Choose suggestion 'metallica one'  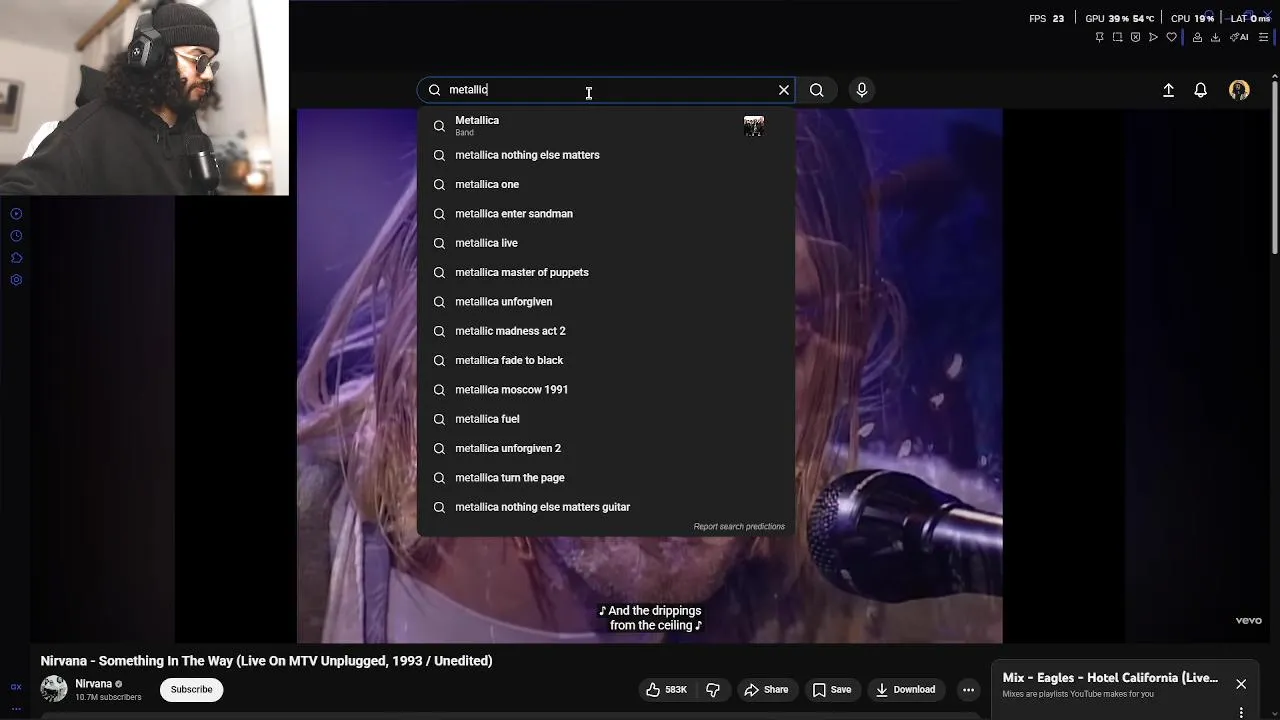(x=606, y=184)
